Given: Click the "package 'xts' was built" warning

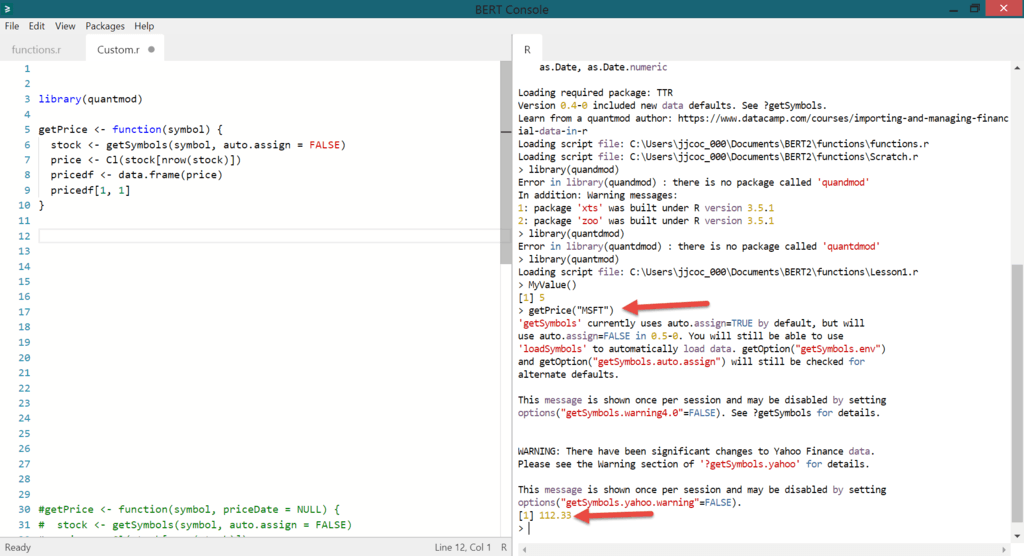Looking at the screenshot, I should [646, 208].
